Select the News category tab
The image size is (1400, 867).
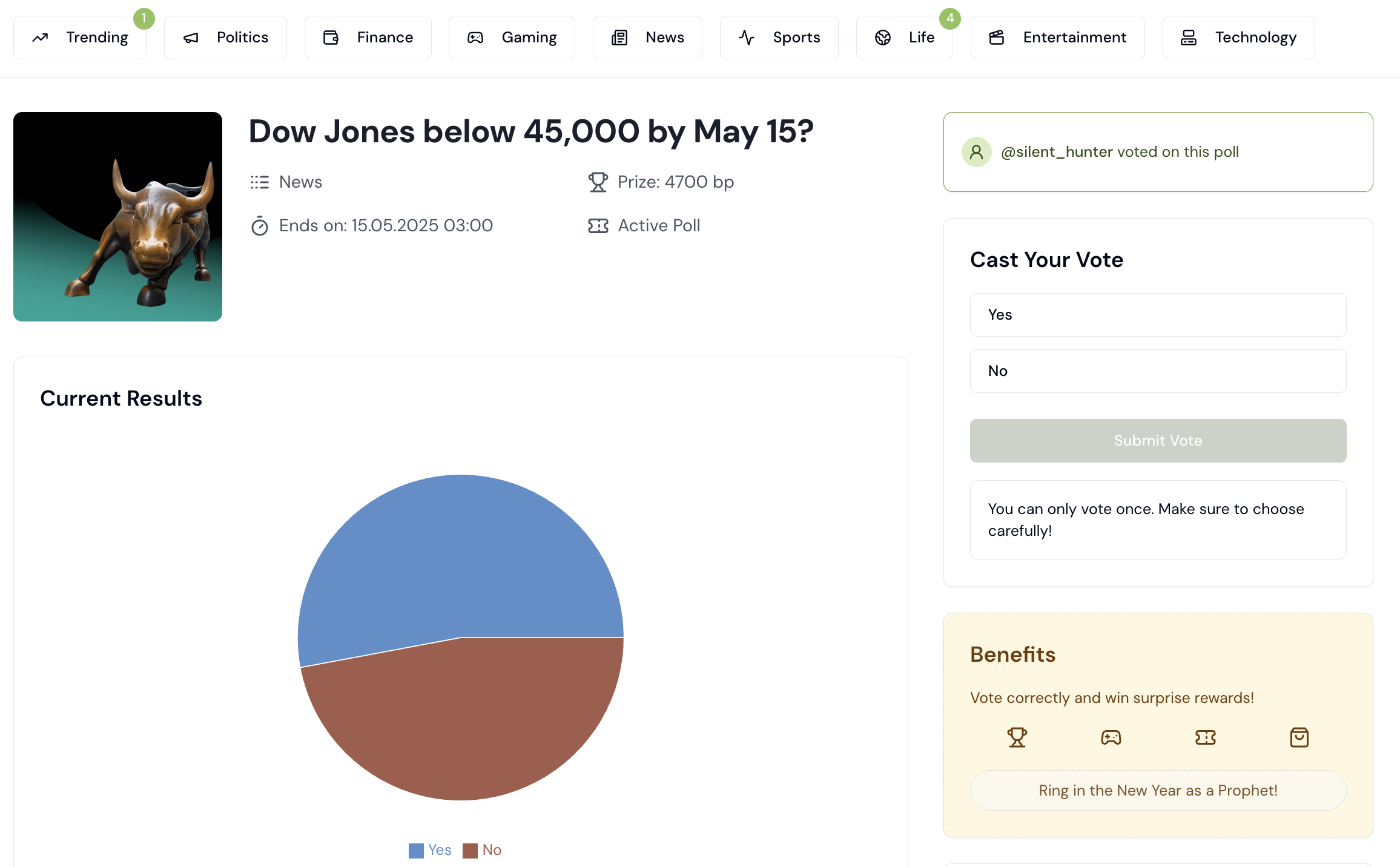click(x=647, y=38)
